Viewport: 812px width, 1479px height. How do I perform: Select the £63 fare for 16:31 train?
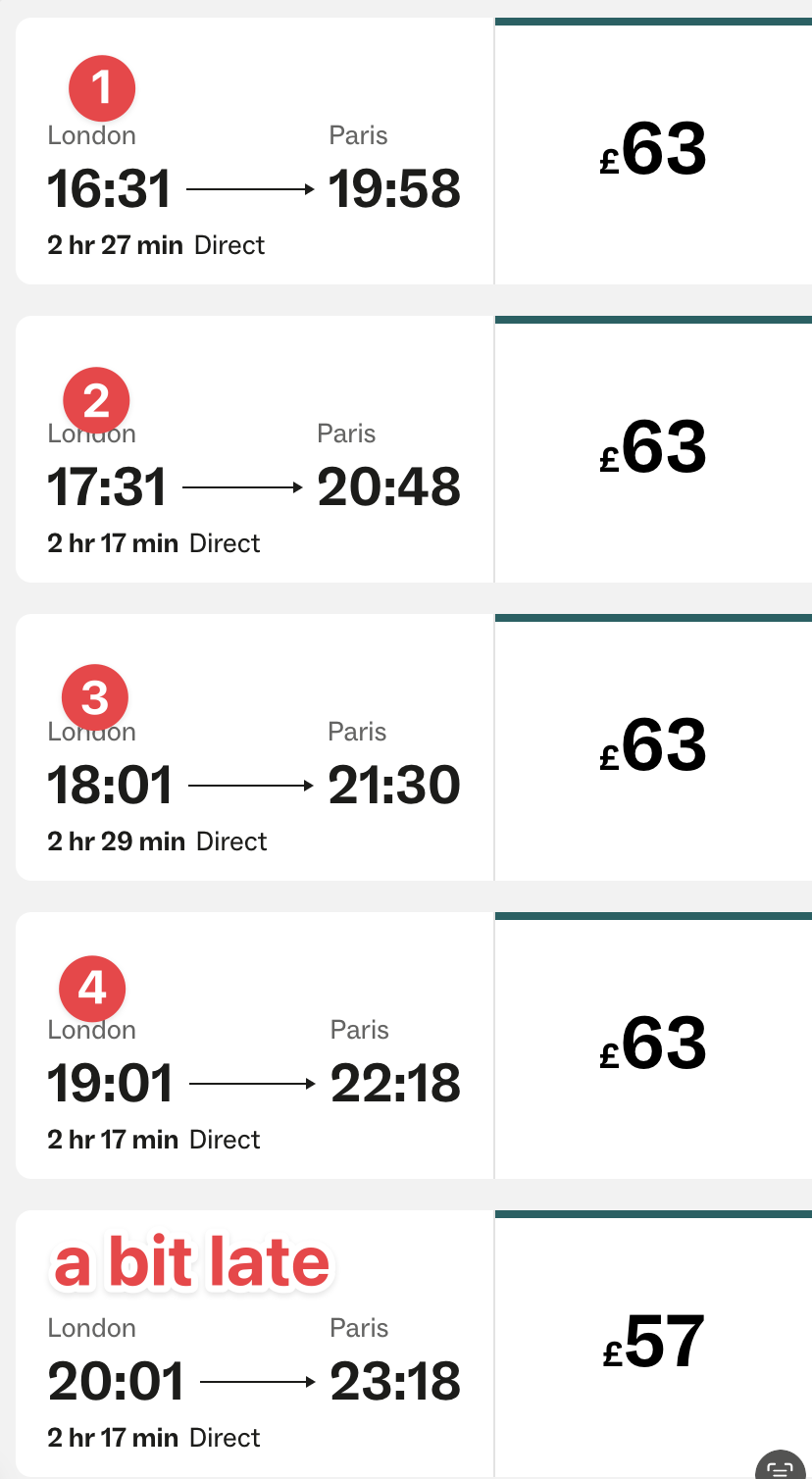(x=653, y=151)
